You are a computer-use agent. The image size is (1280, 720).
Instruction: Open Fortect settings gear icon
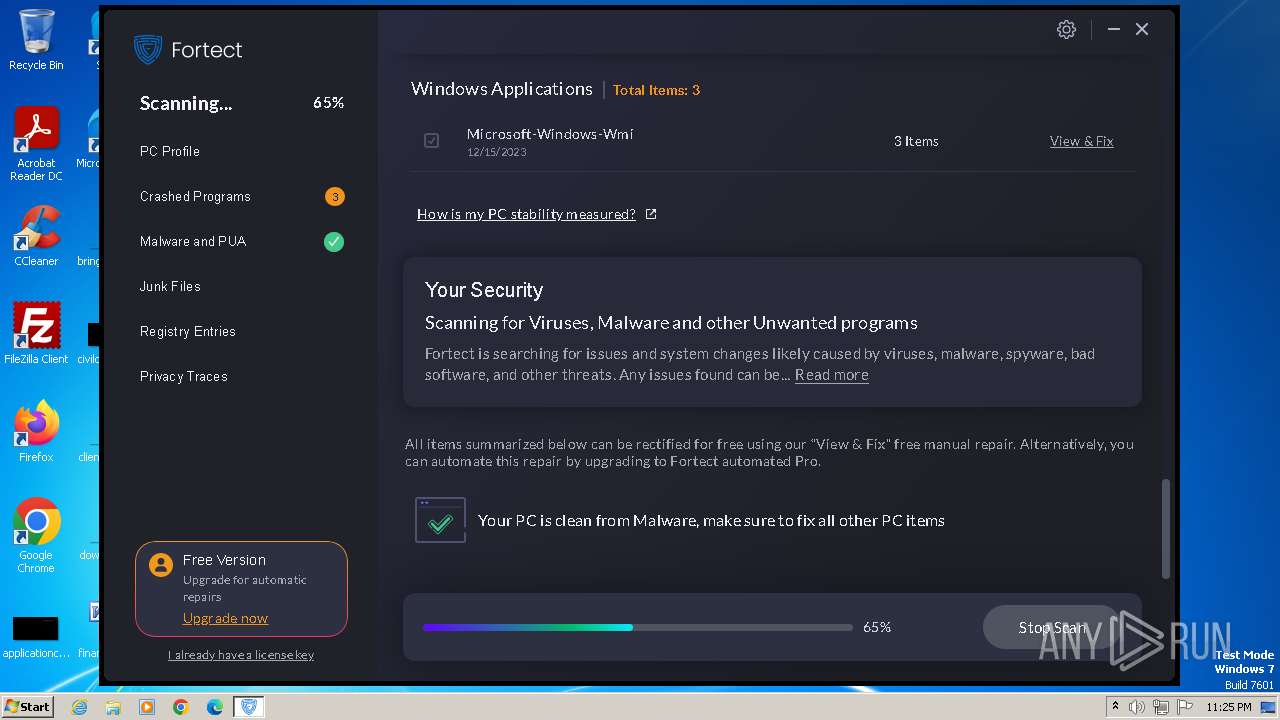point(1066,30)
